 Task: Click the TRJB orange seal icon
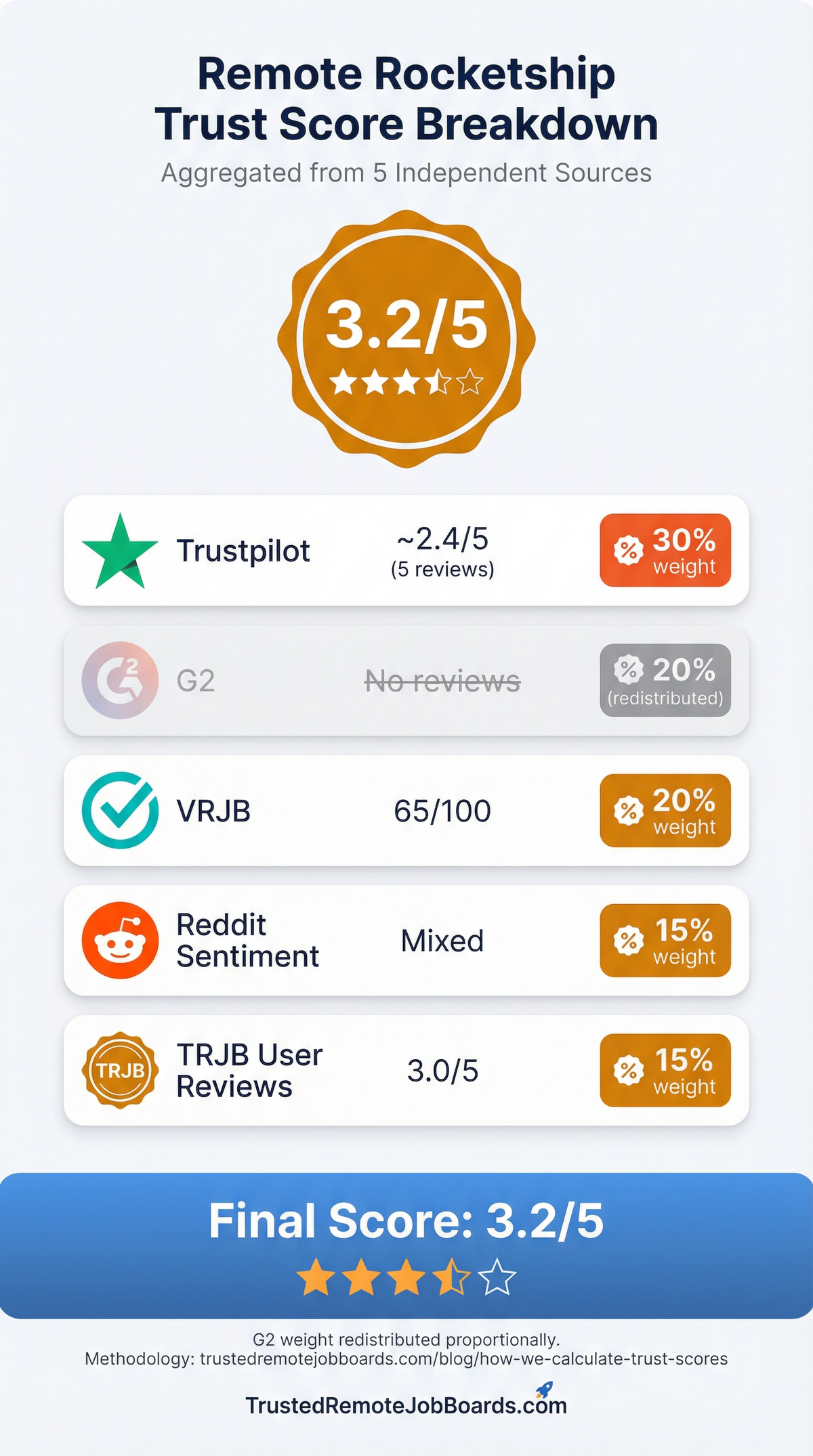click(120, 1070)
